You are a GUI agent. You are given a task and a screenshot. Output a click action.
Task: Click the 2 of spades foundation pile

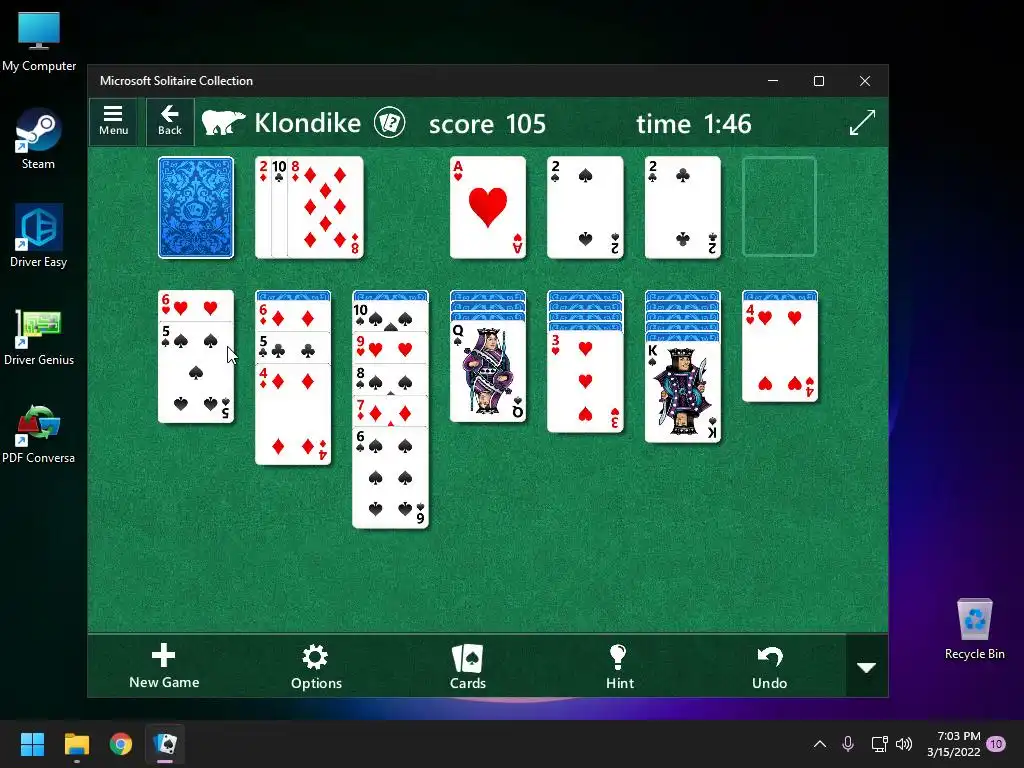pyautogui.click(x=585, y=207)
